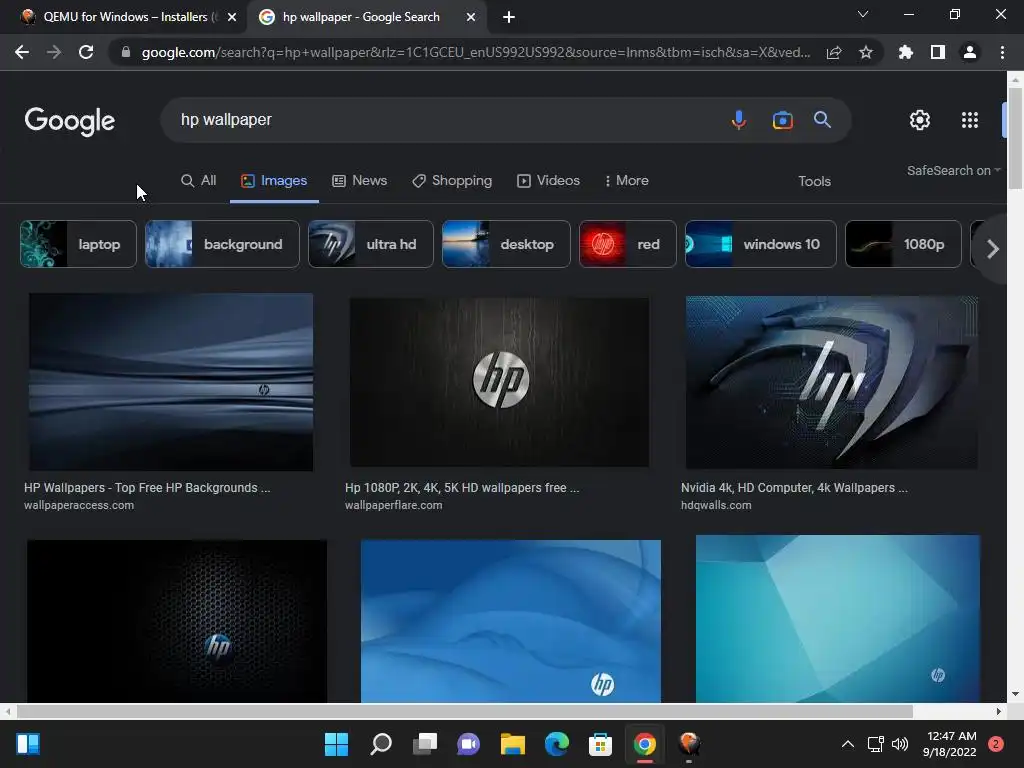Viewport: 1024px width, 768px height.
Task: Launch the Chat app from taskbar
Action: click(468, 744)
